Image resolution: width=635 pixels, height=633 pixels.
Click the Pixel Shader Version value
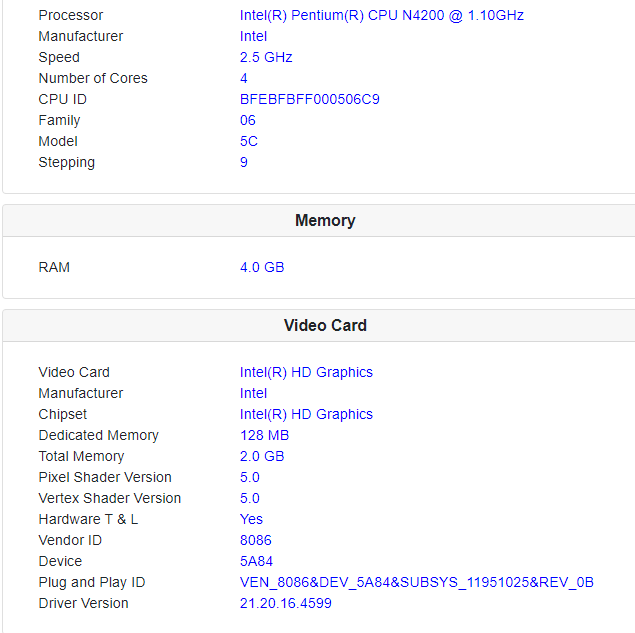tap(250, 477)
